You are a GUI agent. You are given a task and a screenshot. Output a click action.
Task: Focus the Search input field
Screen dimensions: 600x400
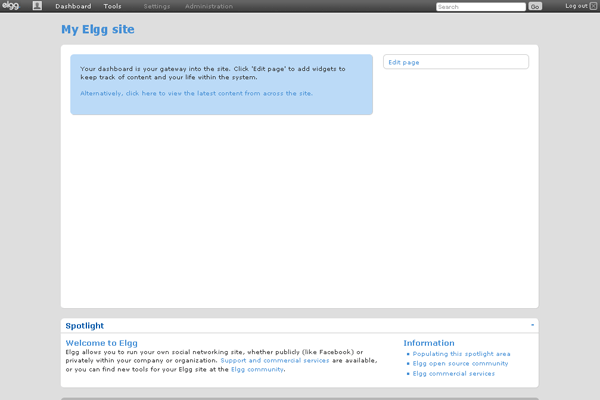pyautogui.click(x=480, y=7)
